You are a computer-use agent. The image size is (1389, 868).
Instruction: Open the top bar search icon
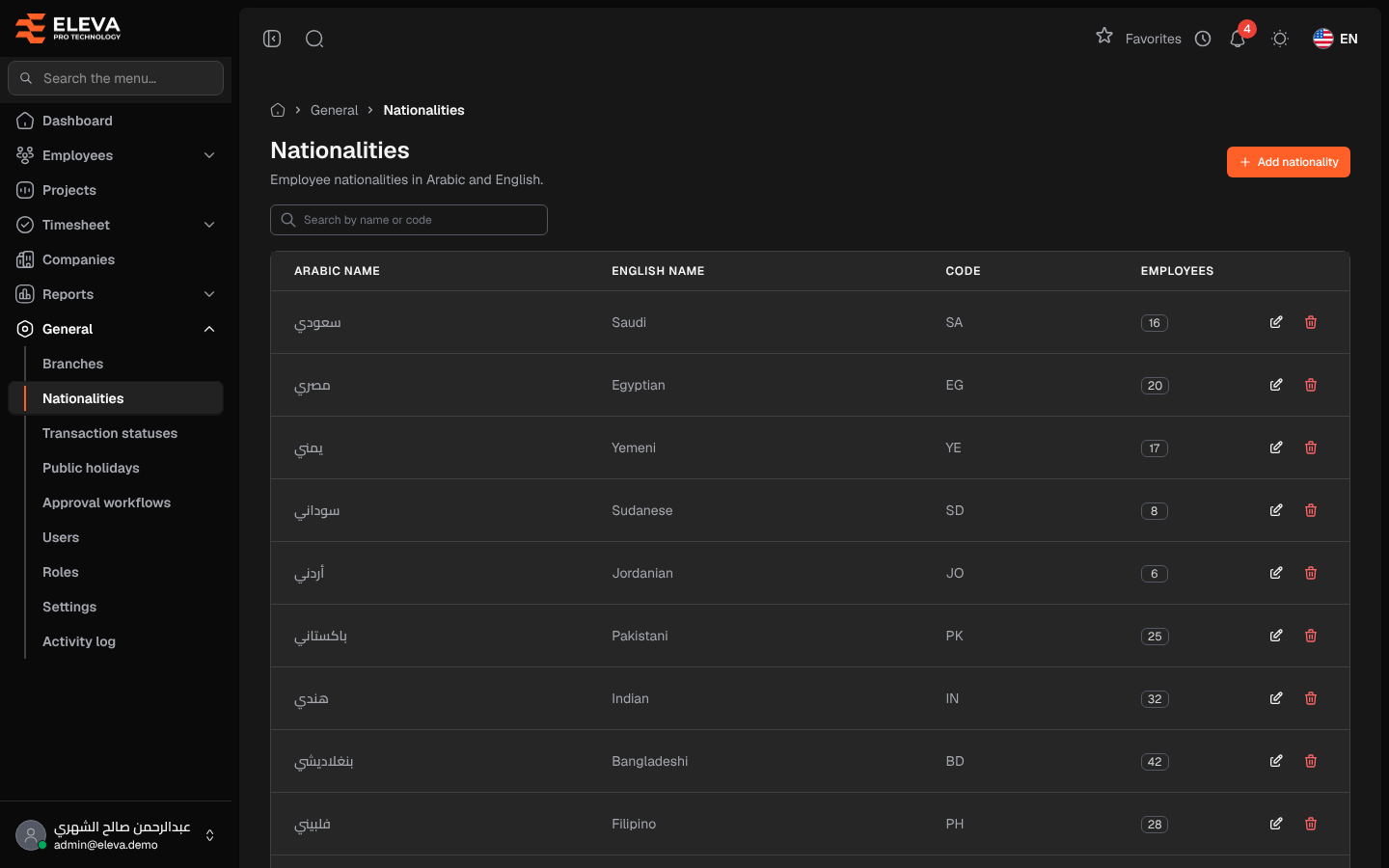(x=314, y=39)
